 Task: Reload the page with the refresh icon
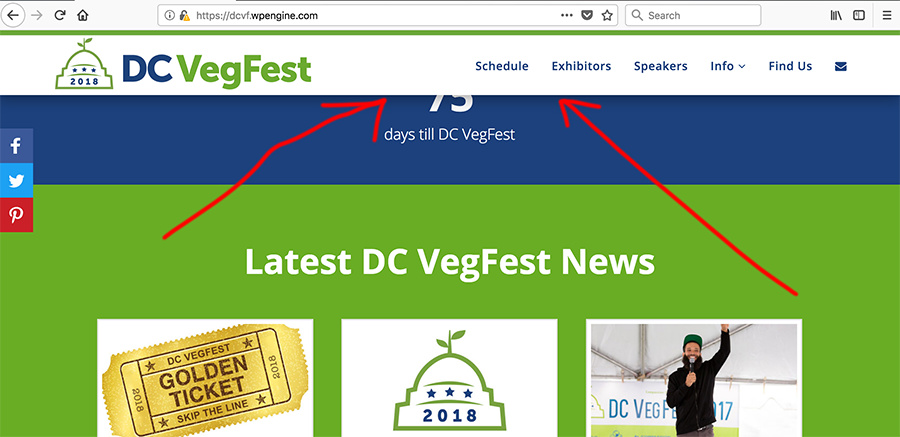(x=60, y=16)
